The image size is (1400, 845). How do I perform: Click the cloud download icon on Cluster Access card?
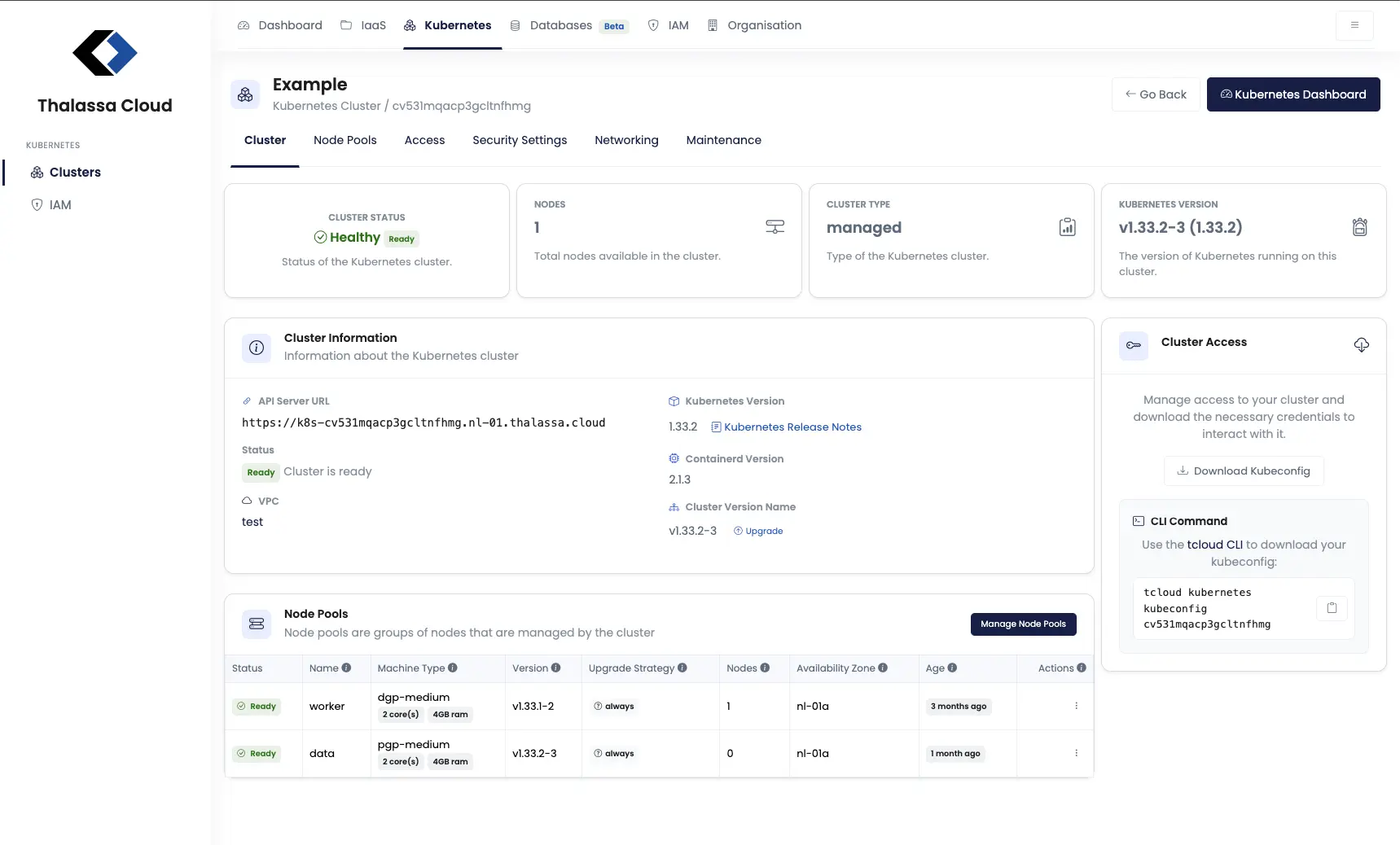pyautogui.click(x=1361, y=344)
